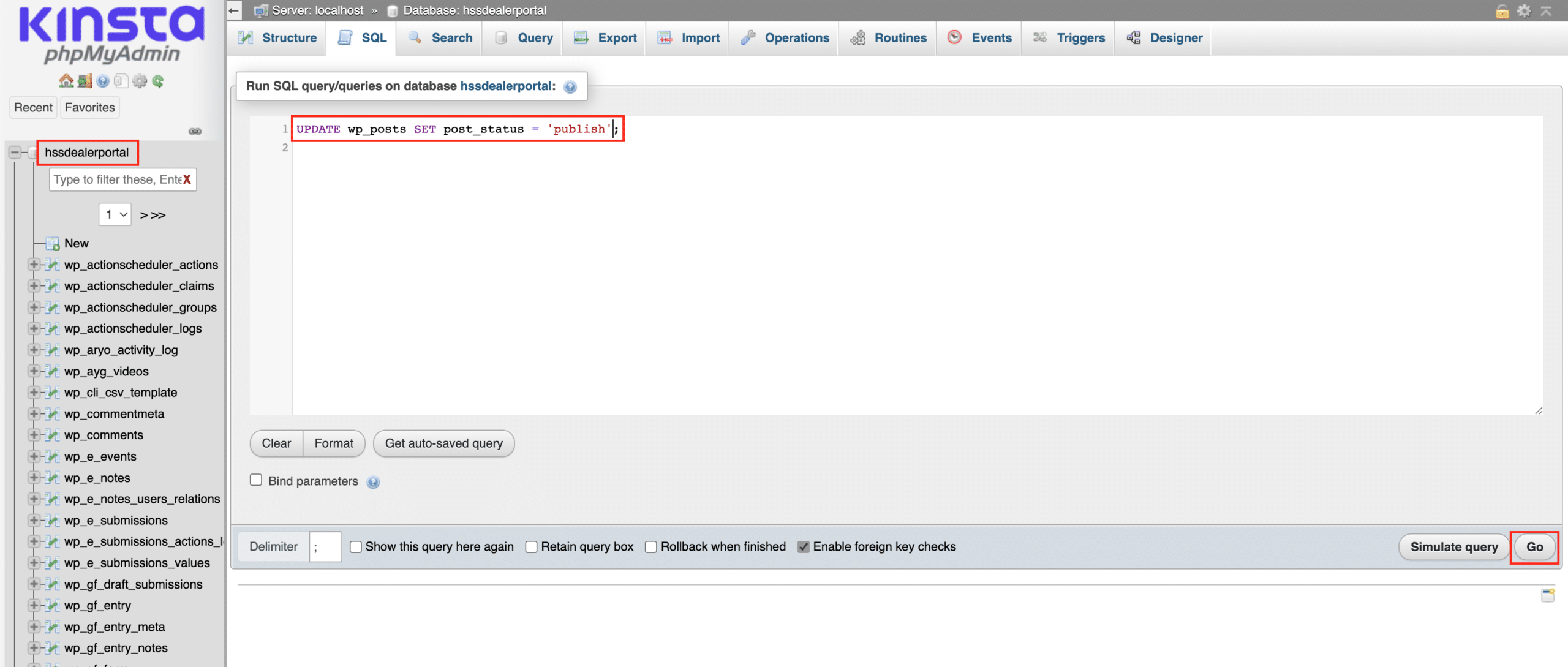Check Show this query here again
This screenshot has height=667, width=1568.
click(x=356, y=547)
